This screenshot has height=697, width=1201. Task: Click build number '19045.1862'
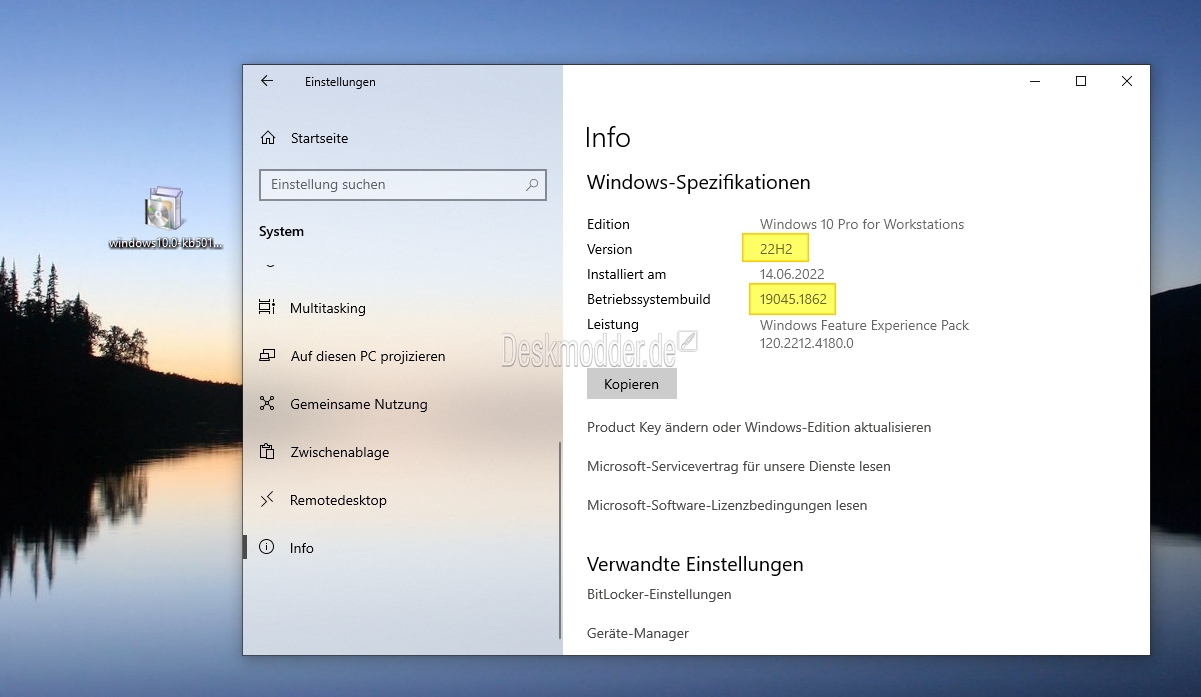[793, 299]
